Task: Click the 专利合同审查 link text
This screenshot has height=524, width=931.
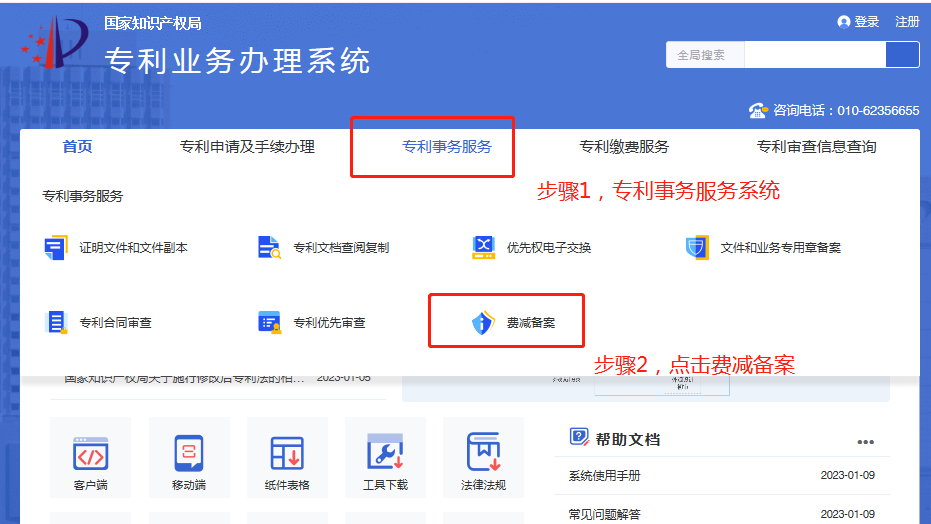Action: [116, 322]
